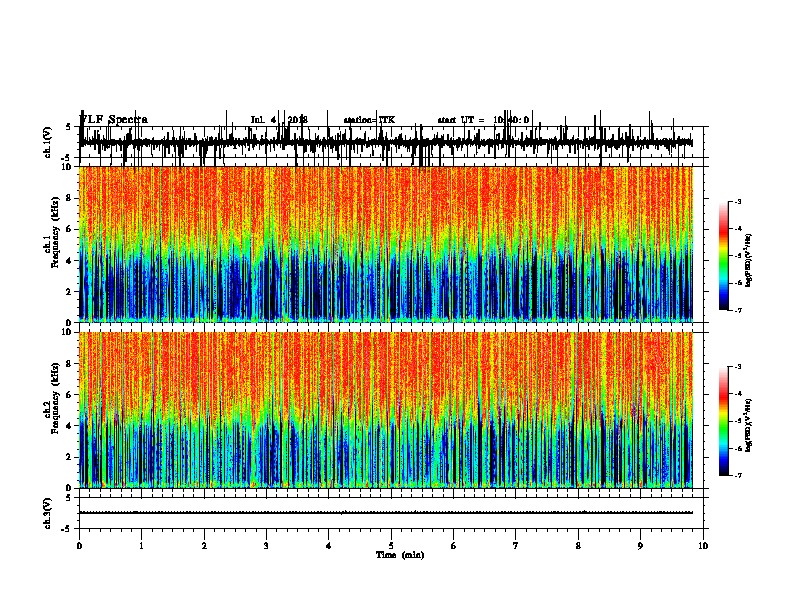Click the ch.1 spectrogram panel

click(386, 244)
